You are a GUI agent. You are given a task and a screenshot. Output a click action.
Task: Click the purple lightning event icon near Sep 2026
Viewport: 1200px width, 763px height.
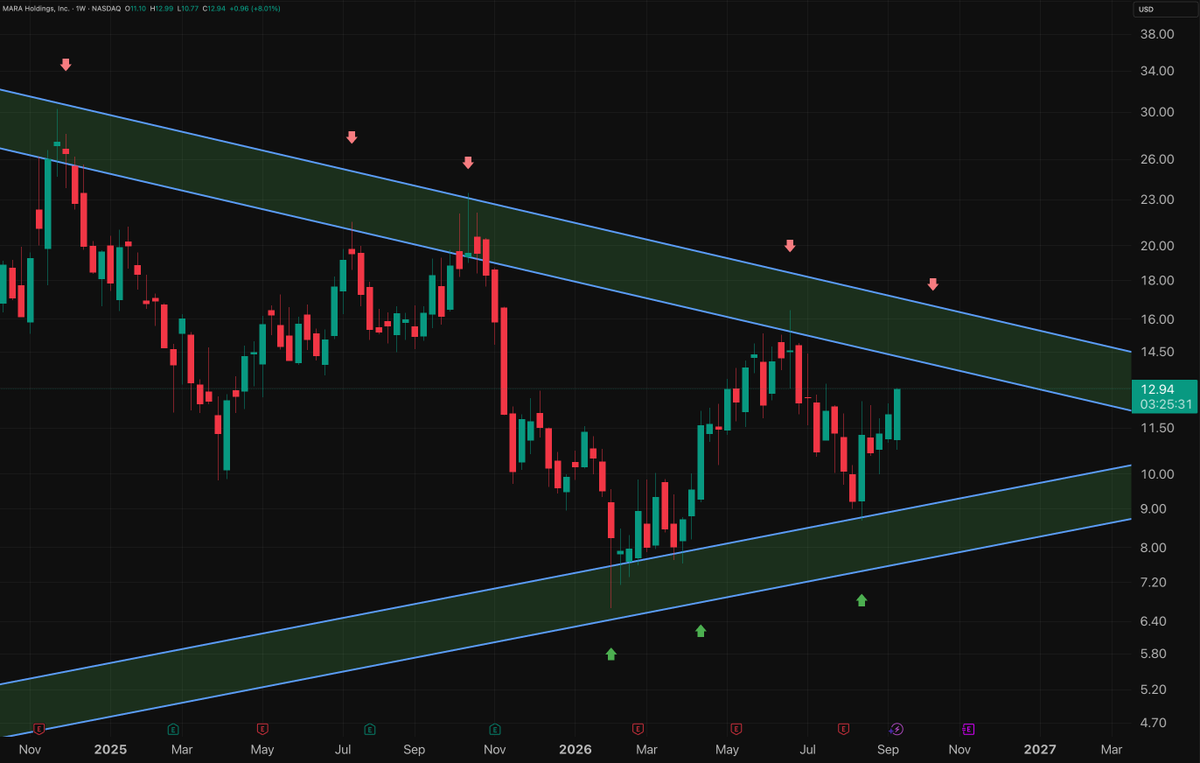click(896, 729)
